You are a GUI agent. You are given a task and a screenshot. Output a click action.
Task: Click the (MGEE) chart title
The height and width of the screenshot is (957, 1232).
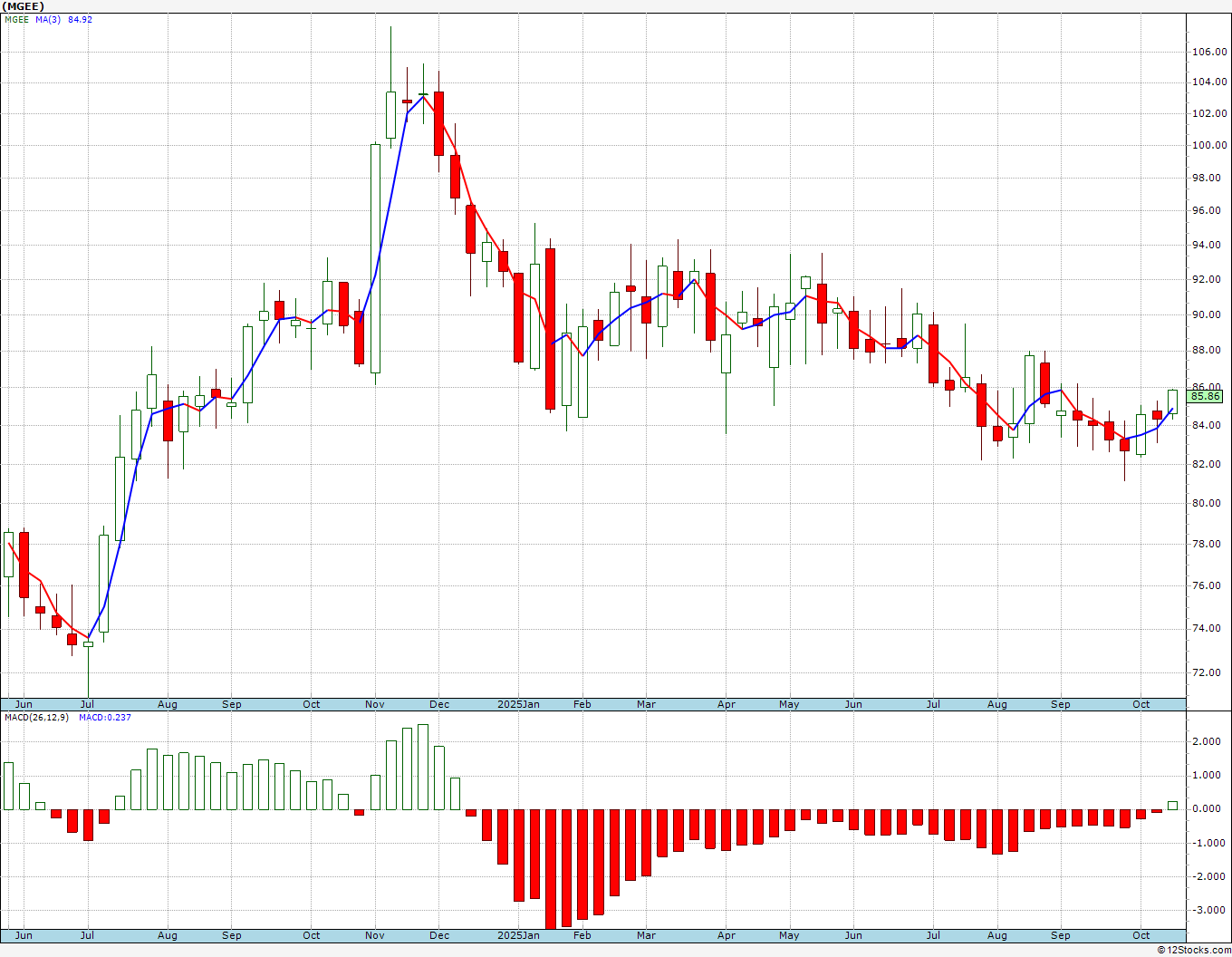click(23, 6)
